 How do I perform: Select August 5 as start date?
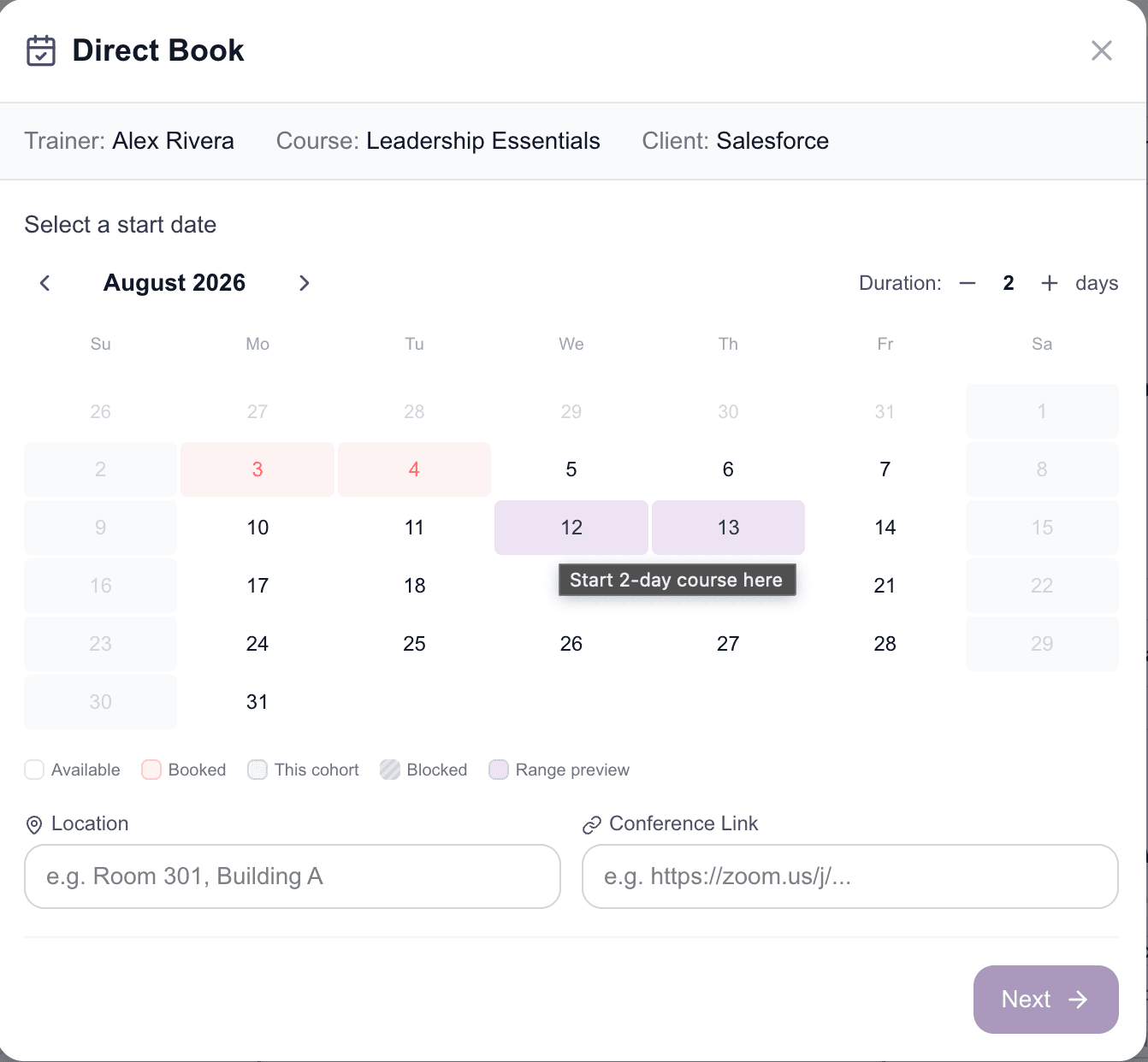pyautogui.click(x=571, y=469)
